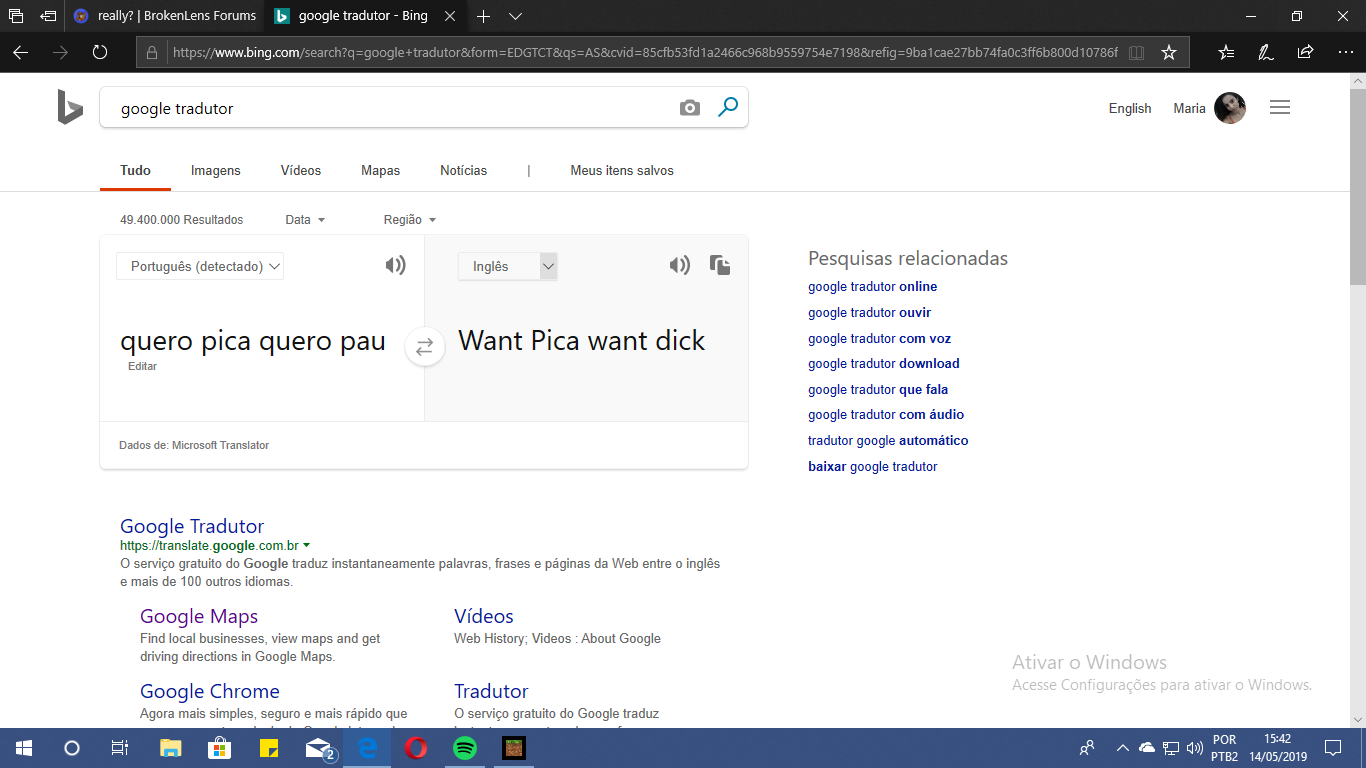This screenshot has height=768, width=1366.
Task: Refresh the page
Action: click(x=100, y=52)
